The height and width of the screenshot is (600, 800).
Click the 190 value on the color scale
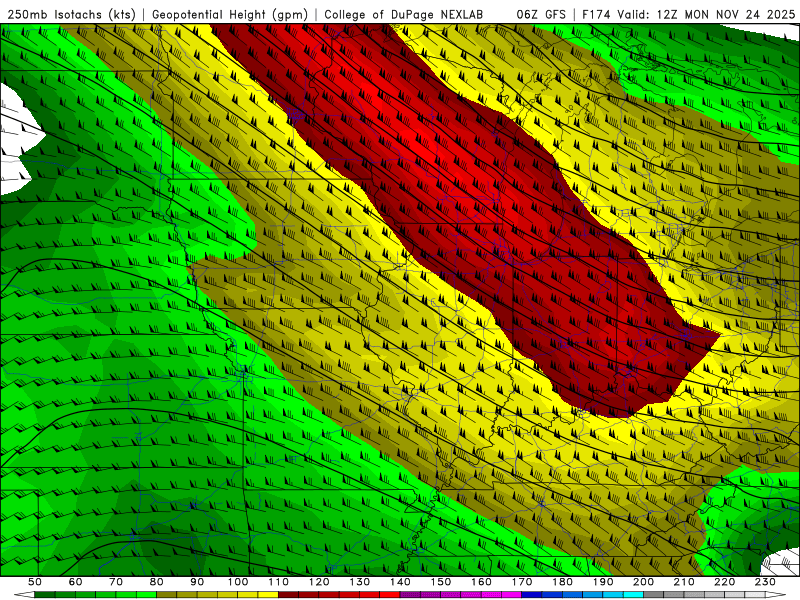pos(603,582)
